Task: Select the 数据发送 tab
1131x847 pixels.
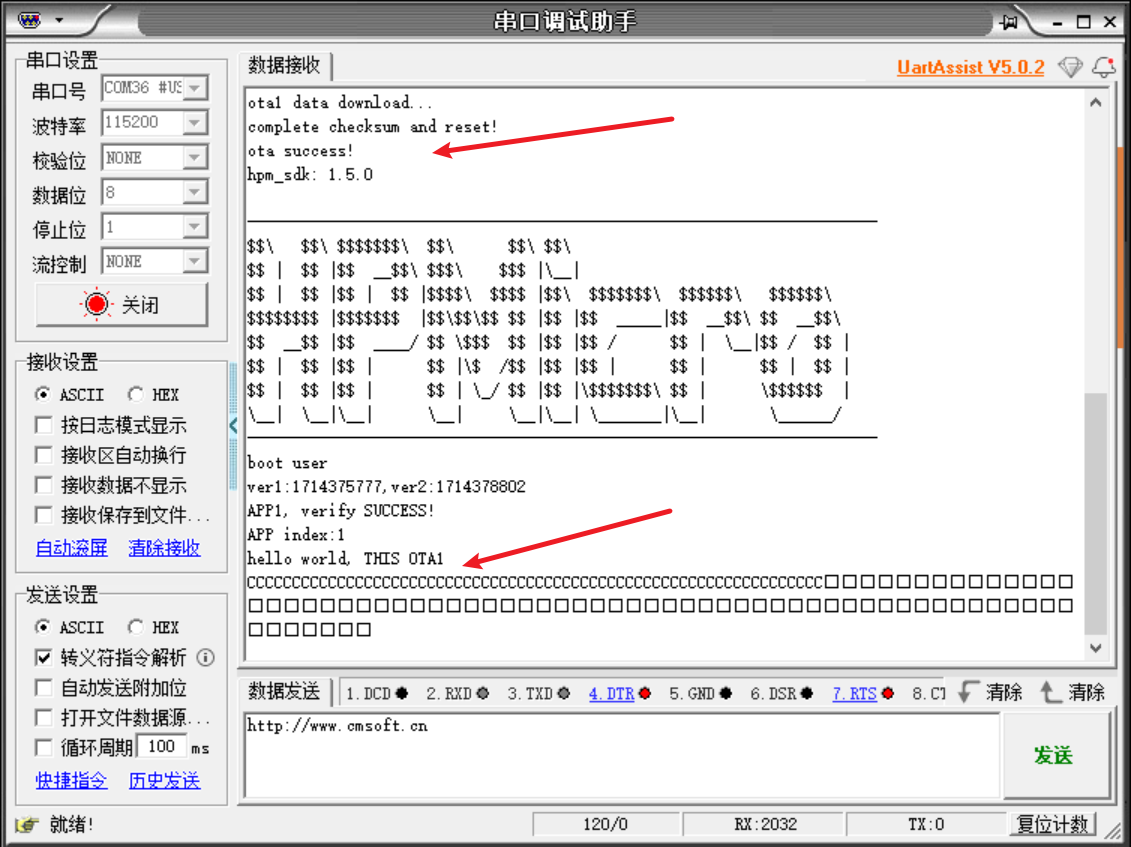Action: (284, 692)
